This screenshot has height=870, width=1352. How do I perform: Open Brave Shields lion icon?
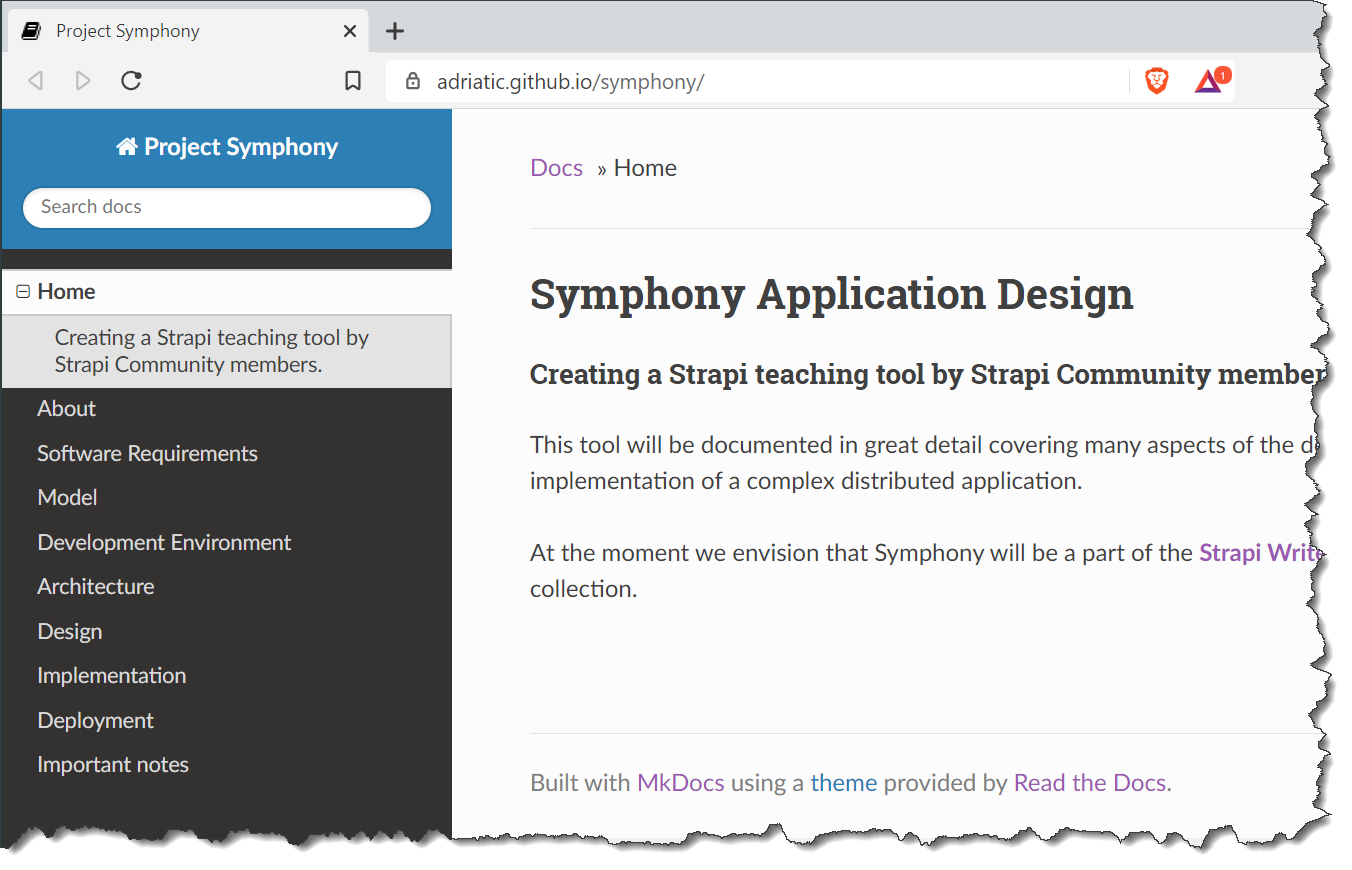point(1157,81)
